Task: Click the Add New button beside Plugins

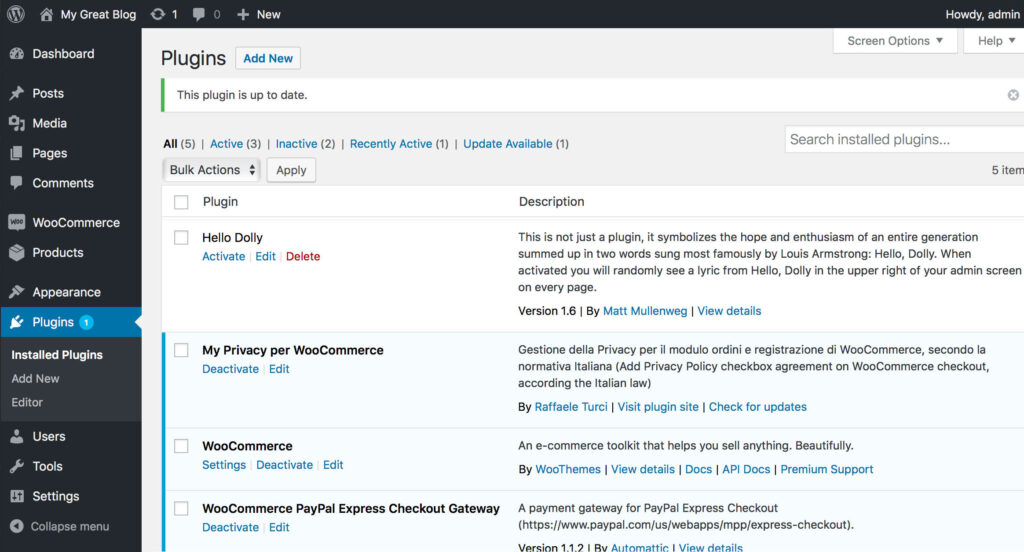Action: pos(268,58)
